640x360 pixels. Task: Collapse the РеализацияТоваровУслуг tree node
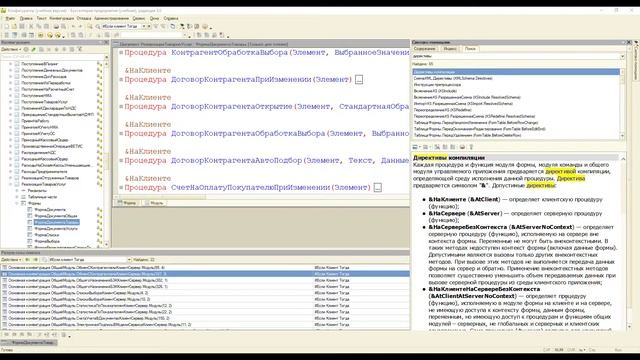tap(11, 184)
